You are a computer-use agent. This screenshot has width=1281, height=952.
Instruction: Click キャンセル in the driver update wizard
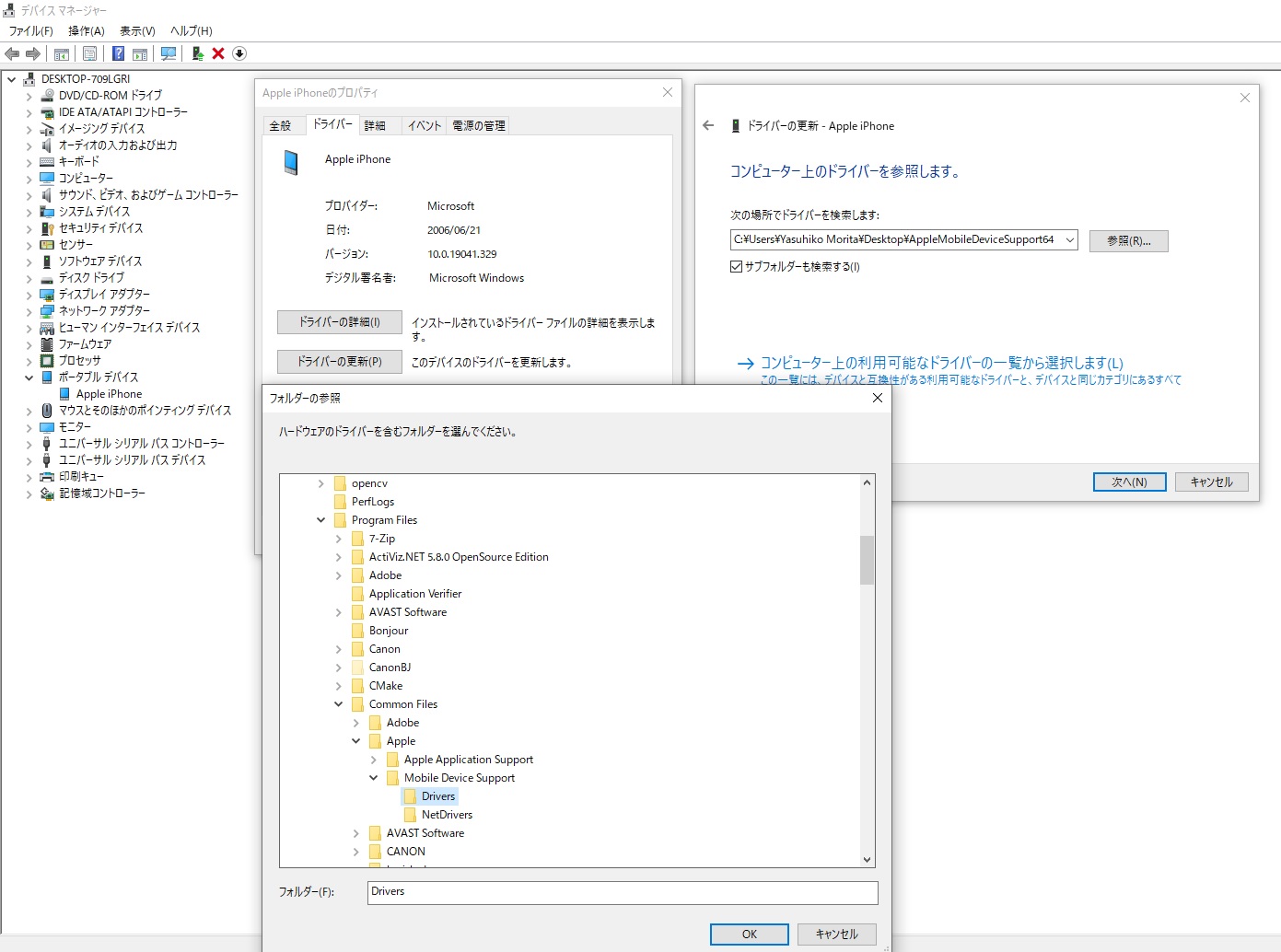pos(1211,482)
